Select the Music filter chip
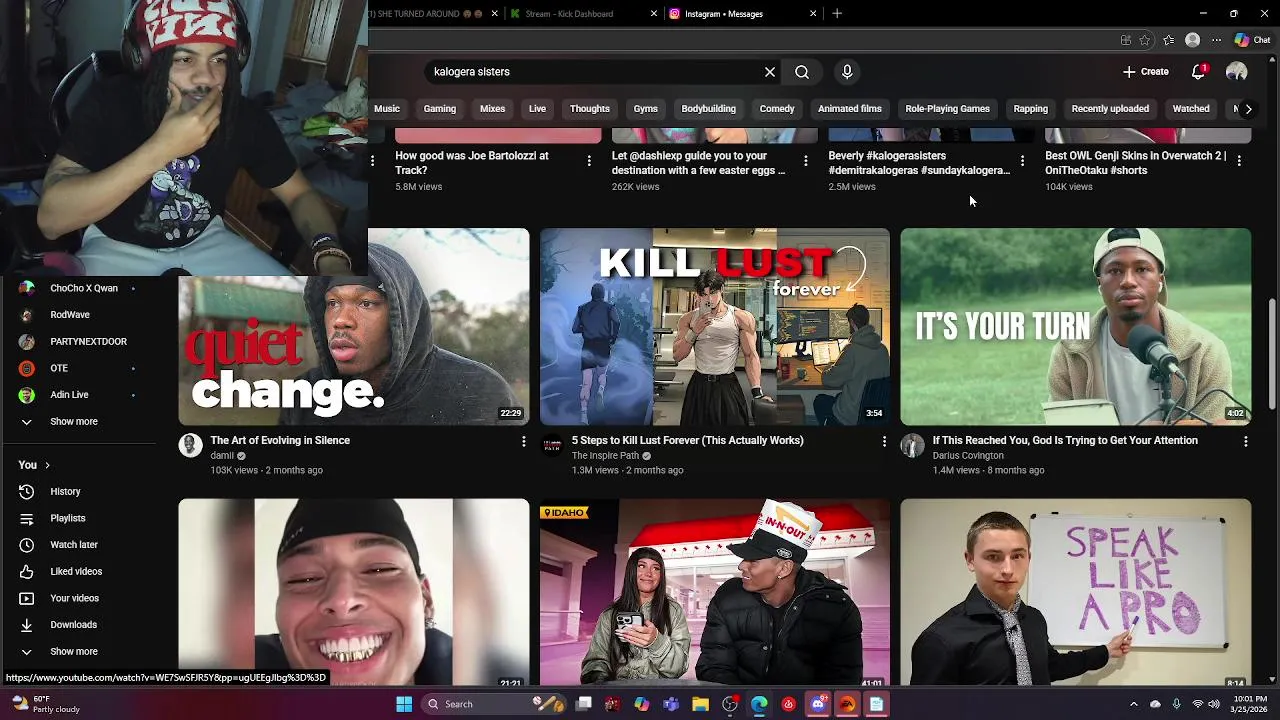 386,109
